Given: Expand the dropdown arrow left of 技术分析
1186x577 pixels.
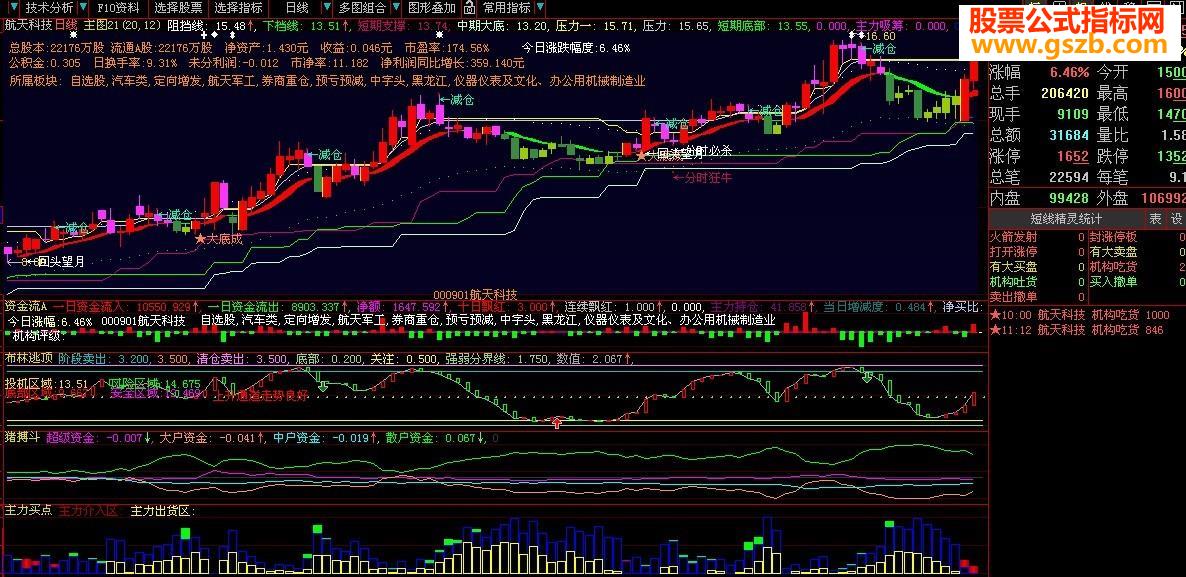Looking at the screenshot, I should [12, 8].
